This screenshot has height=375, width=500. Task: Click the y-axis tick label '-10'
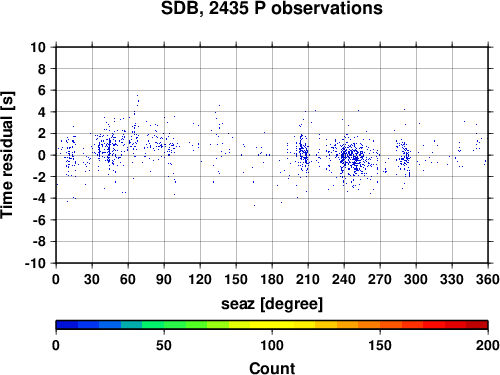(36, 263)
